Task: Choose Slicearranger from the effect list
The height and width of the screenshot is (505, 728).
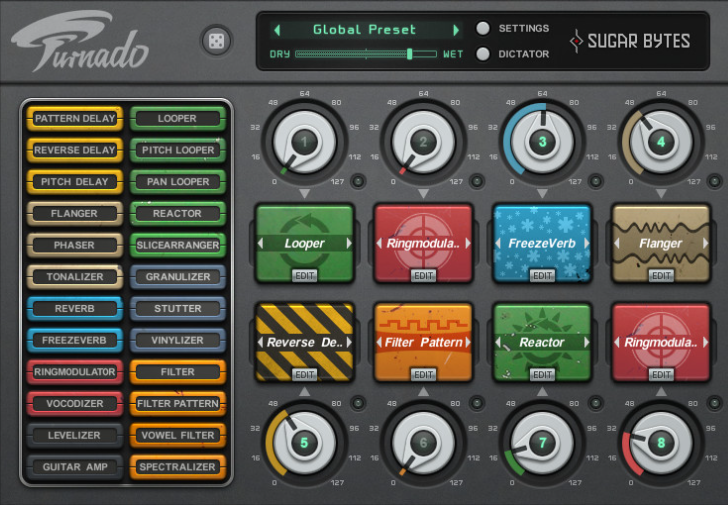Action: point(178,245)
